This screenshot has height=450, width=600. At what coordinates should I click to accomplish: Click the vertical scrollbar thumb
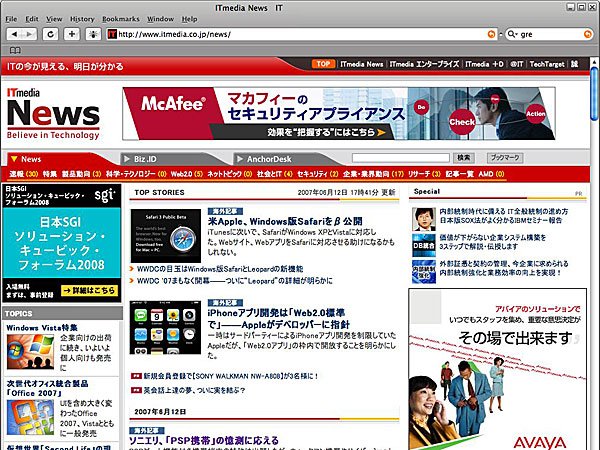[x=594, y=94]
